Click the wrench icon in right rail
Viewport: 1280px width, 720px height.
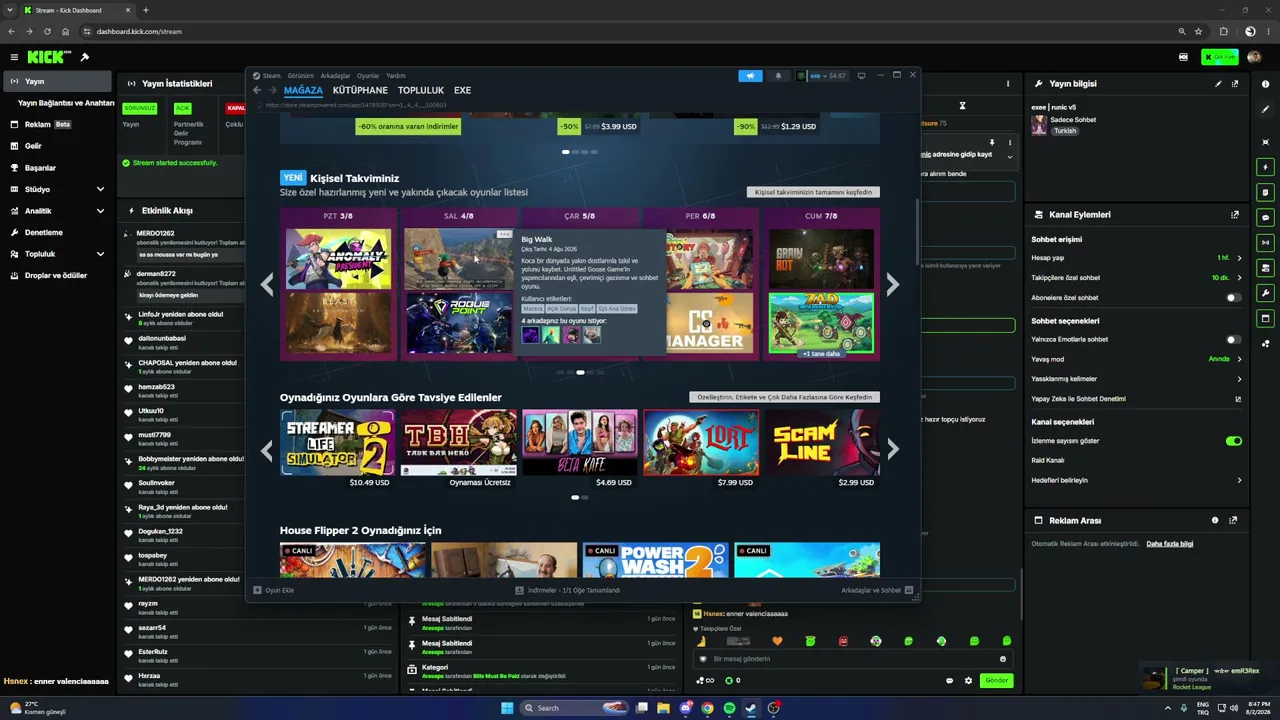coord(1266,293)
